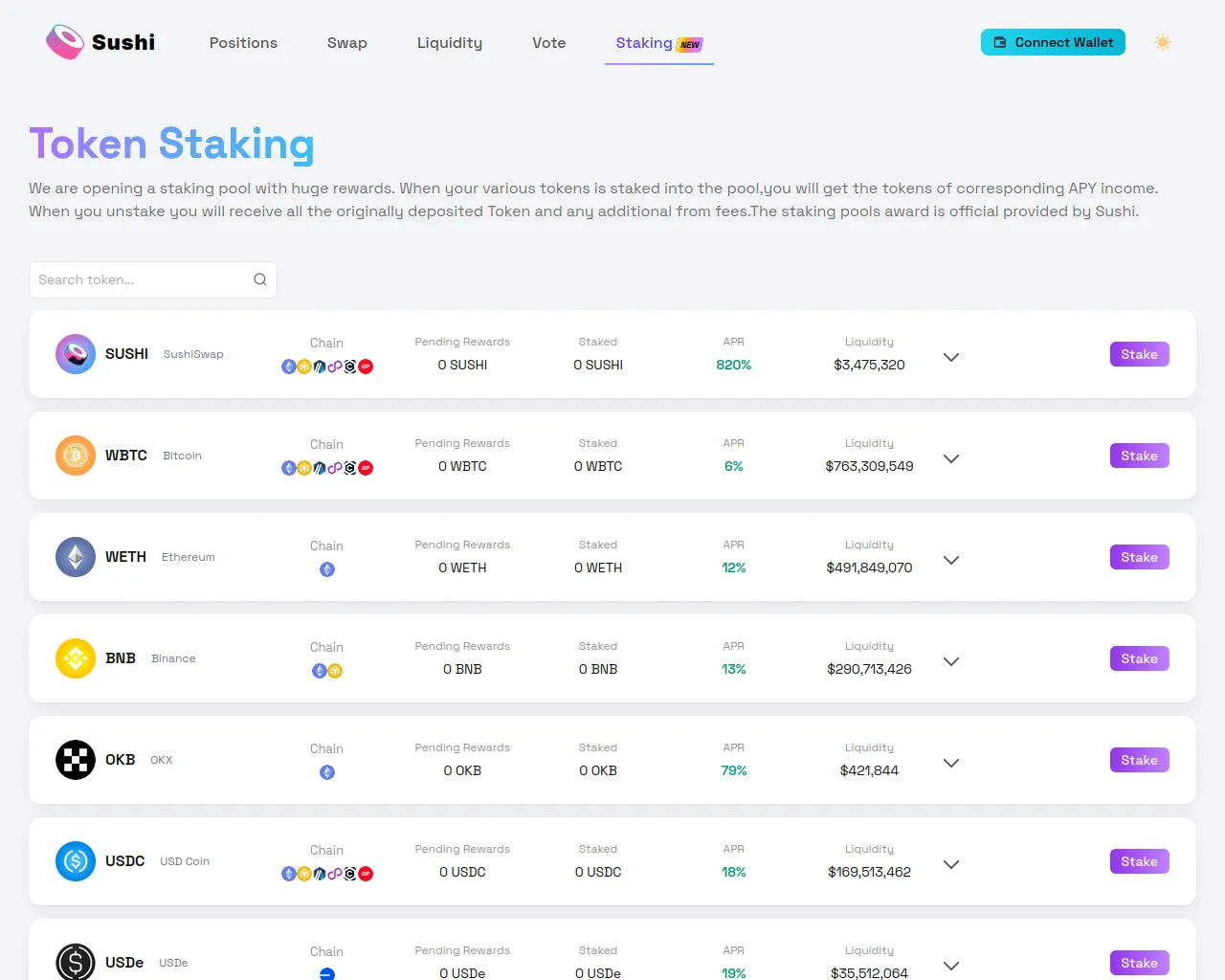1225x980 pixels.
Task: Click the SUSHI token icon
Action: click(x=76, y=354)
